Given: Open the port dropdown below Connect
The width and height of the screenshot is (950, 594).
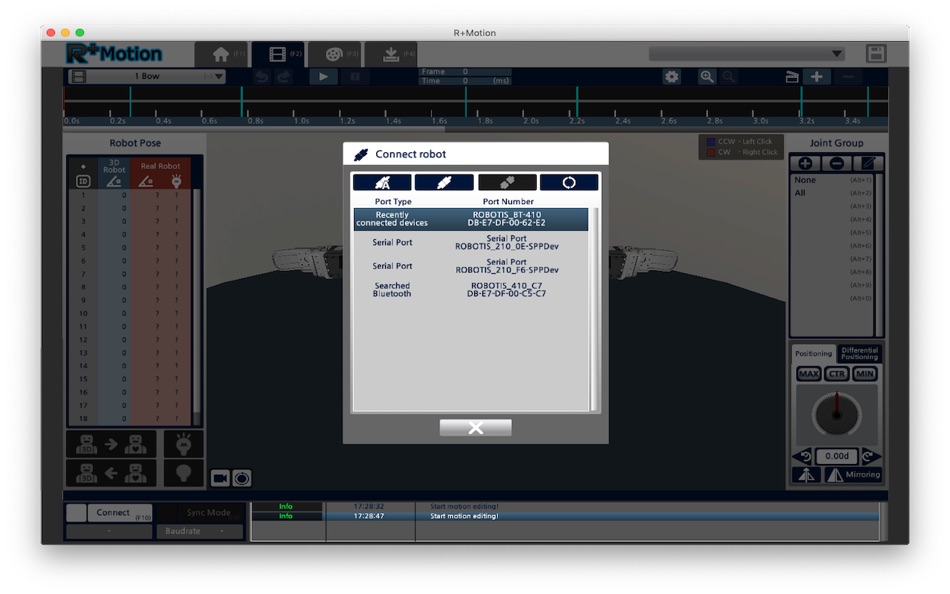Looking at the screenshot, I should (109, 531).
